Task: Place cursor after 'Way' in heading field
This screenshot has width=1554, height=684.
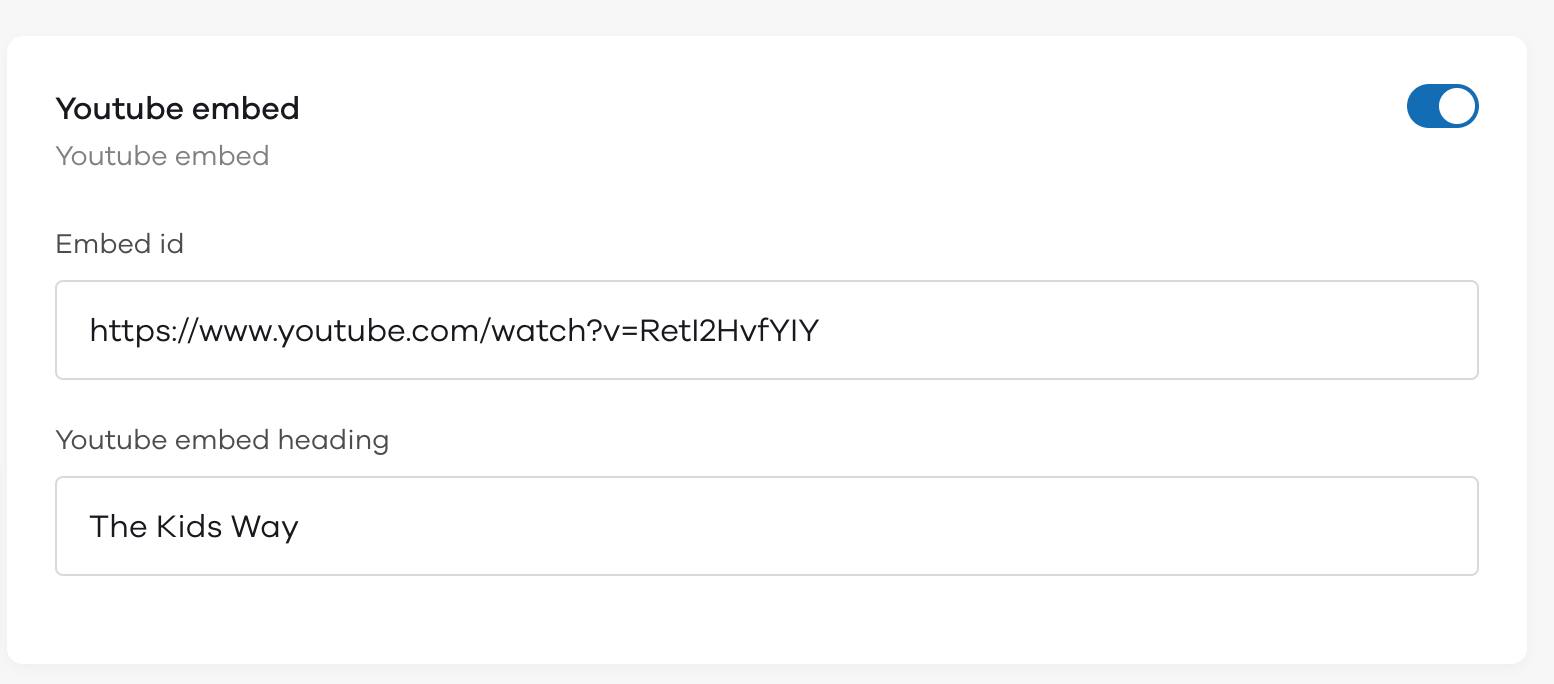Action: click(300, 527)
